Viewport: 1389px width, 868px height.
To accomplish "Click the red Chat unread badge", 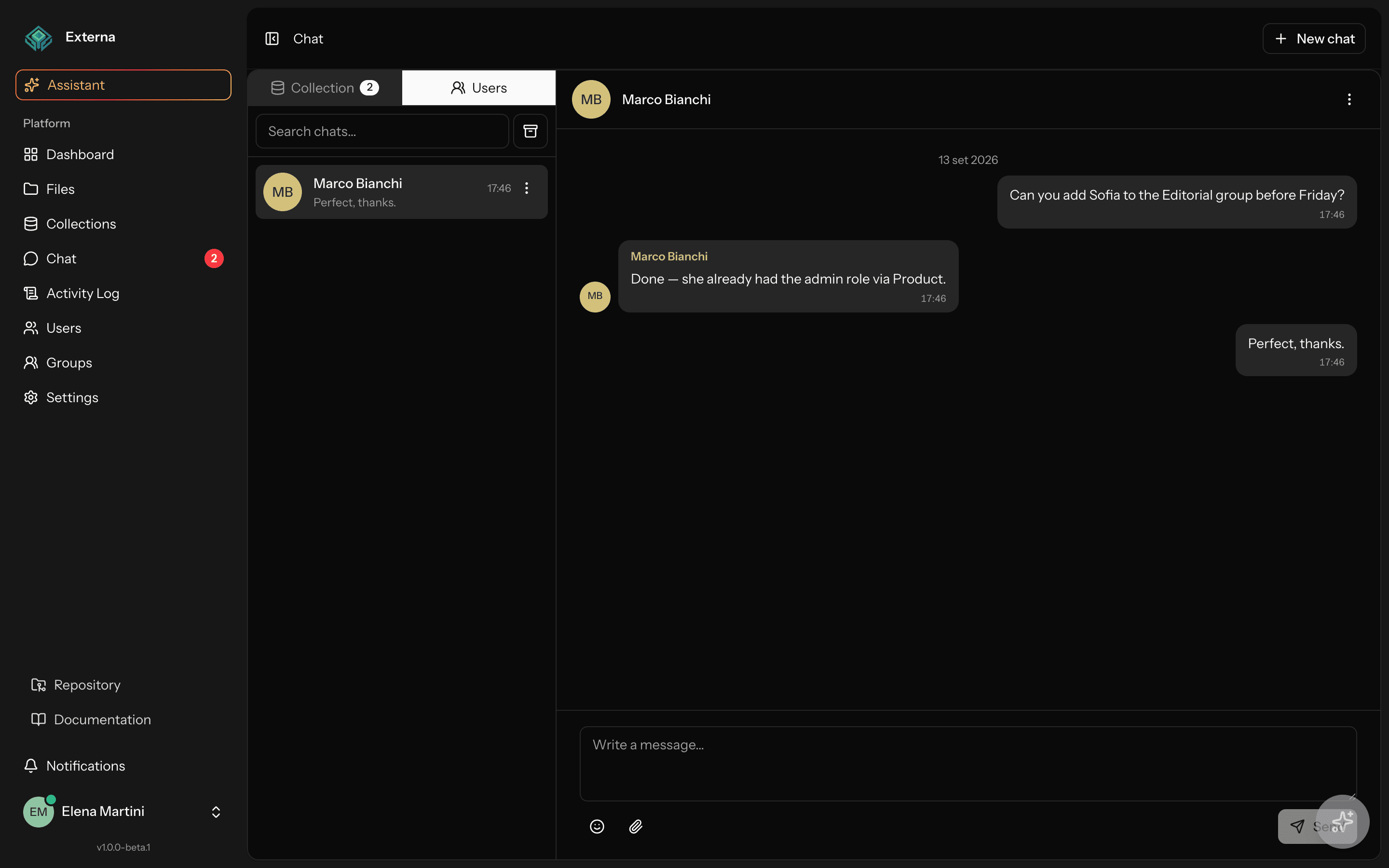I will point(214,258).
